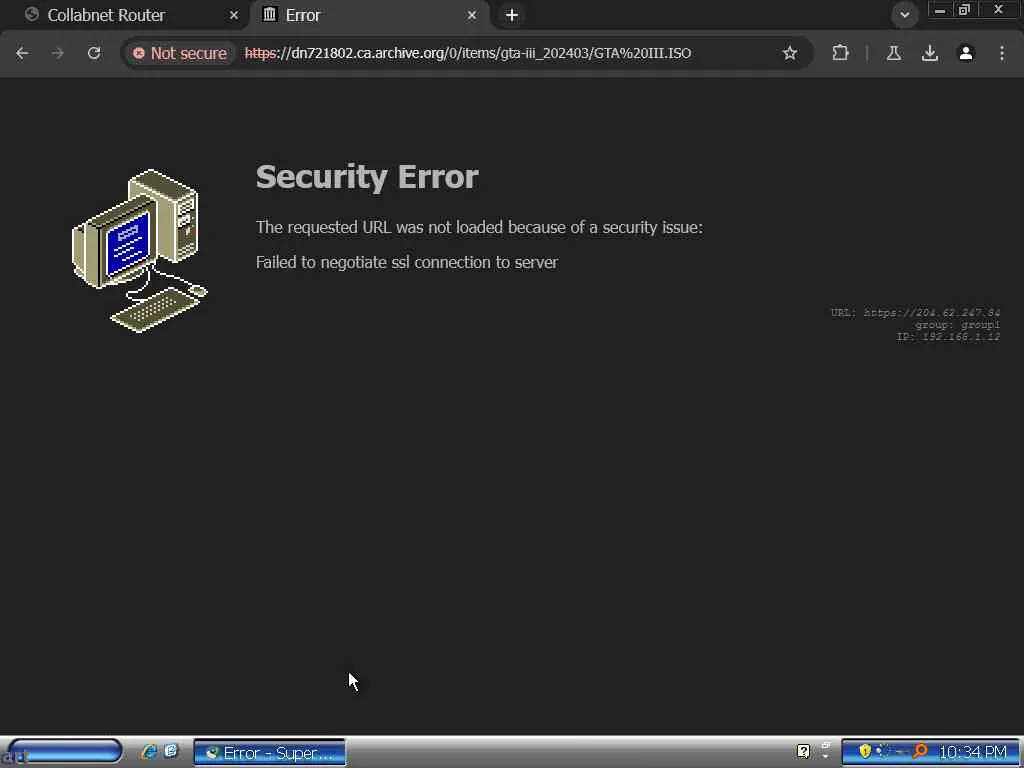
Task: Click the group: group1 footer text
Action: [x=957, y=325]
